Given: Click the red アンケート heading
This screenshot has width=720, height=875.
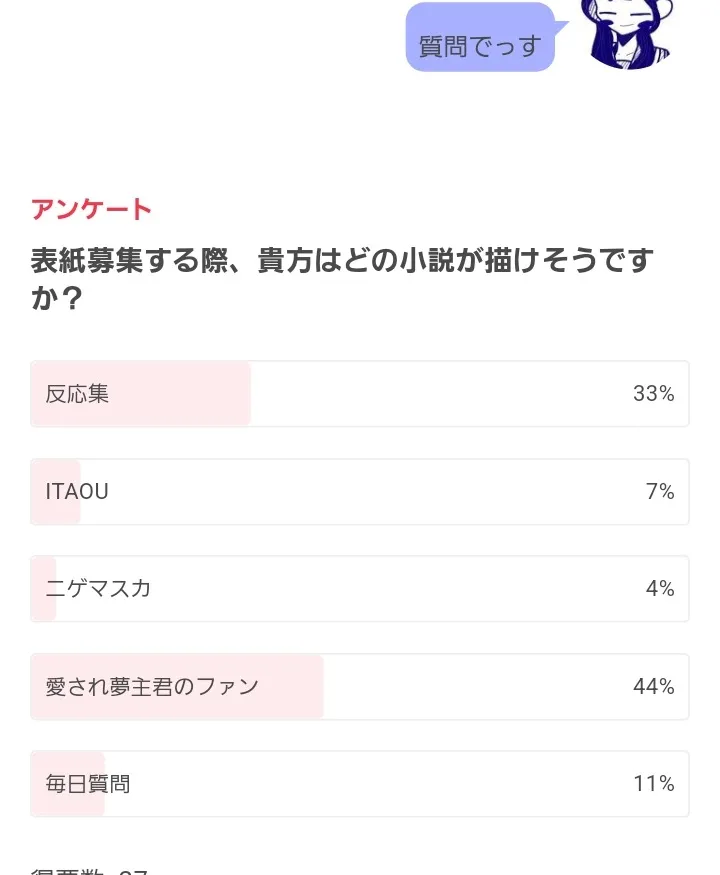Looking at the screenshot, I should point(91,209).
